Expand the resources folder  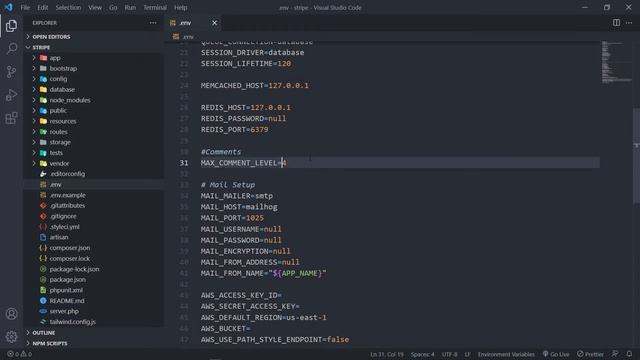pos(94,121)
